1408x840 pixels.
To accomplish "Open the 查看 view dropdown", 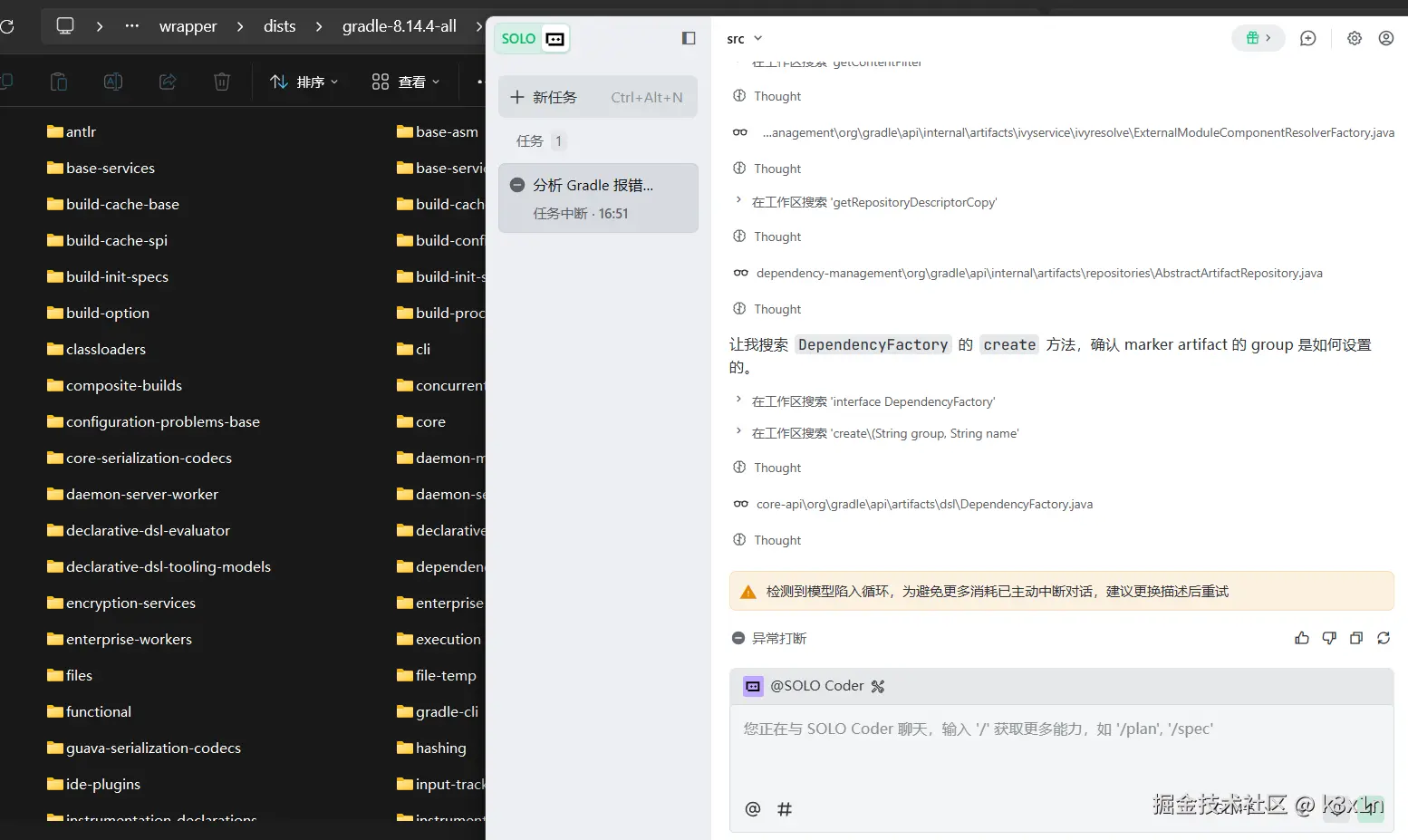I will [x=404, y=82].
